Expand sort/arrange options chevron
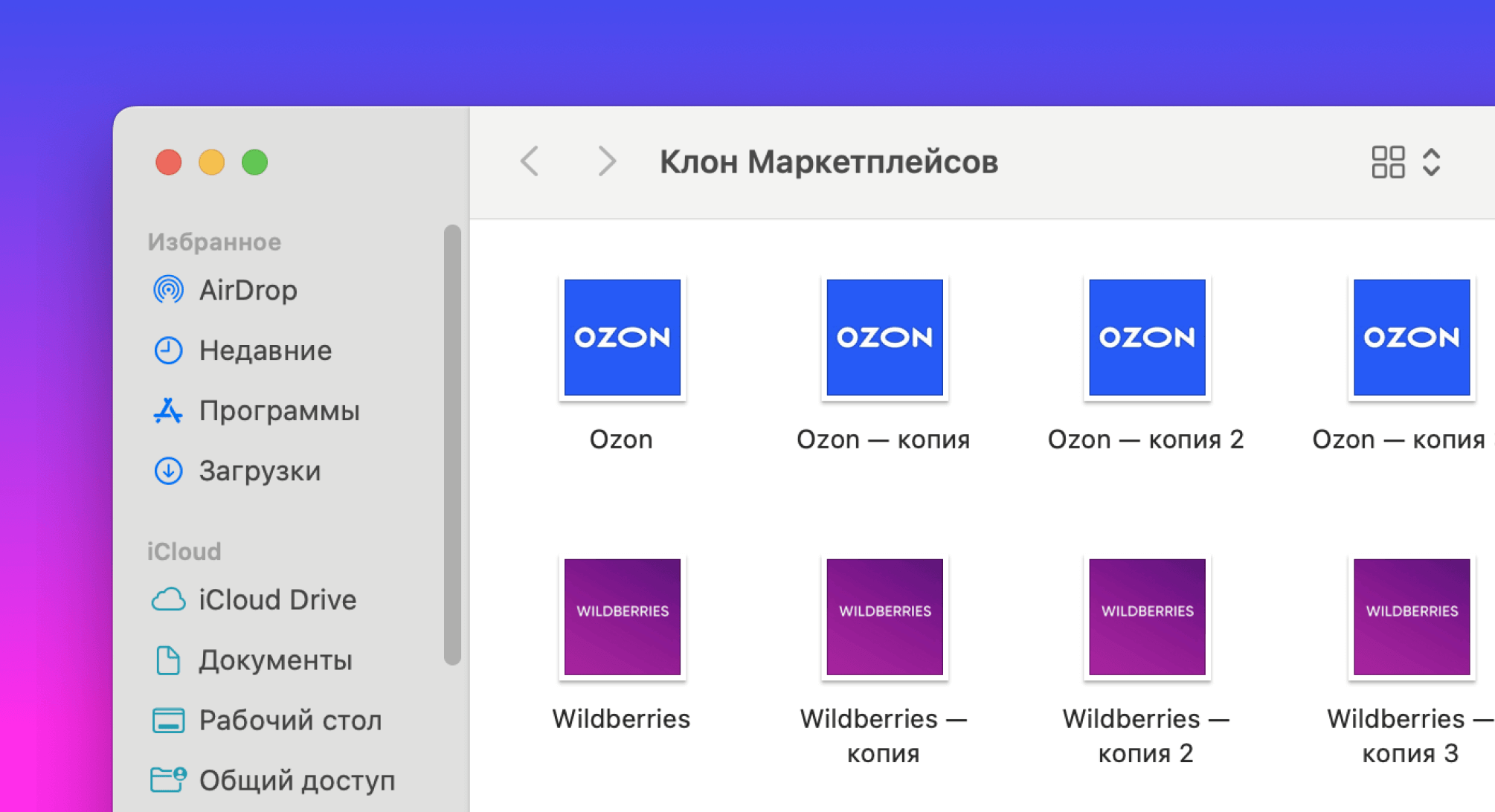Image resolution: width=1495 pixels, height=812 pixels. (1432, 163)
